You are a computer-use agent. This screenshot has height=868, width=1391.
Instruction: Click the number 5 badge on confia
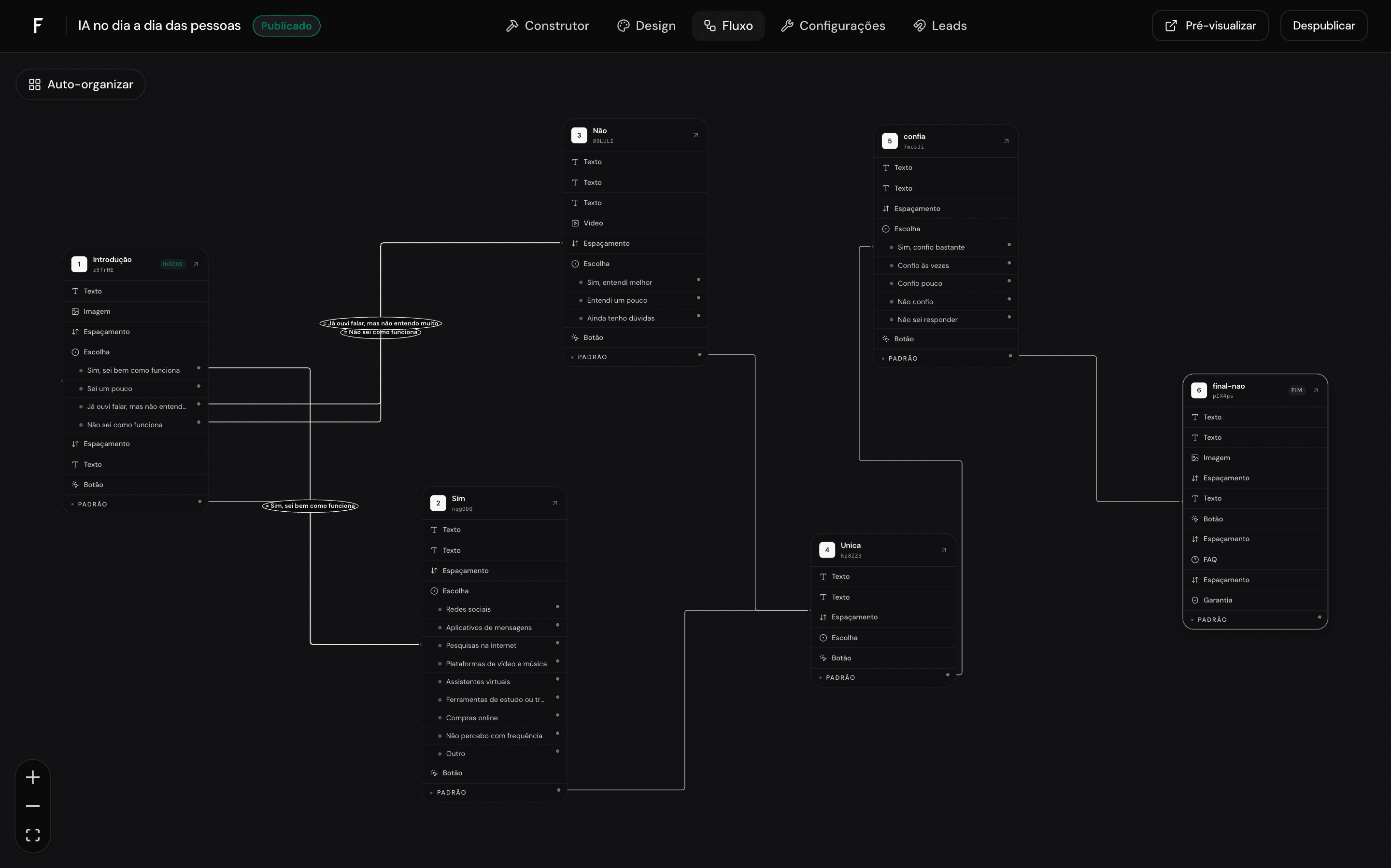pos(890,141)
